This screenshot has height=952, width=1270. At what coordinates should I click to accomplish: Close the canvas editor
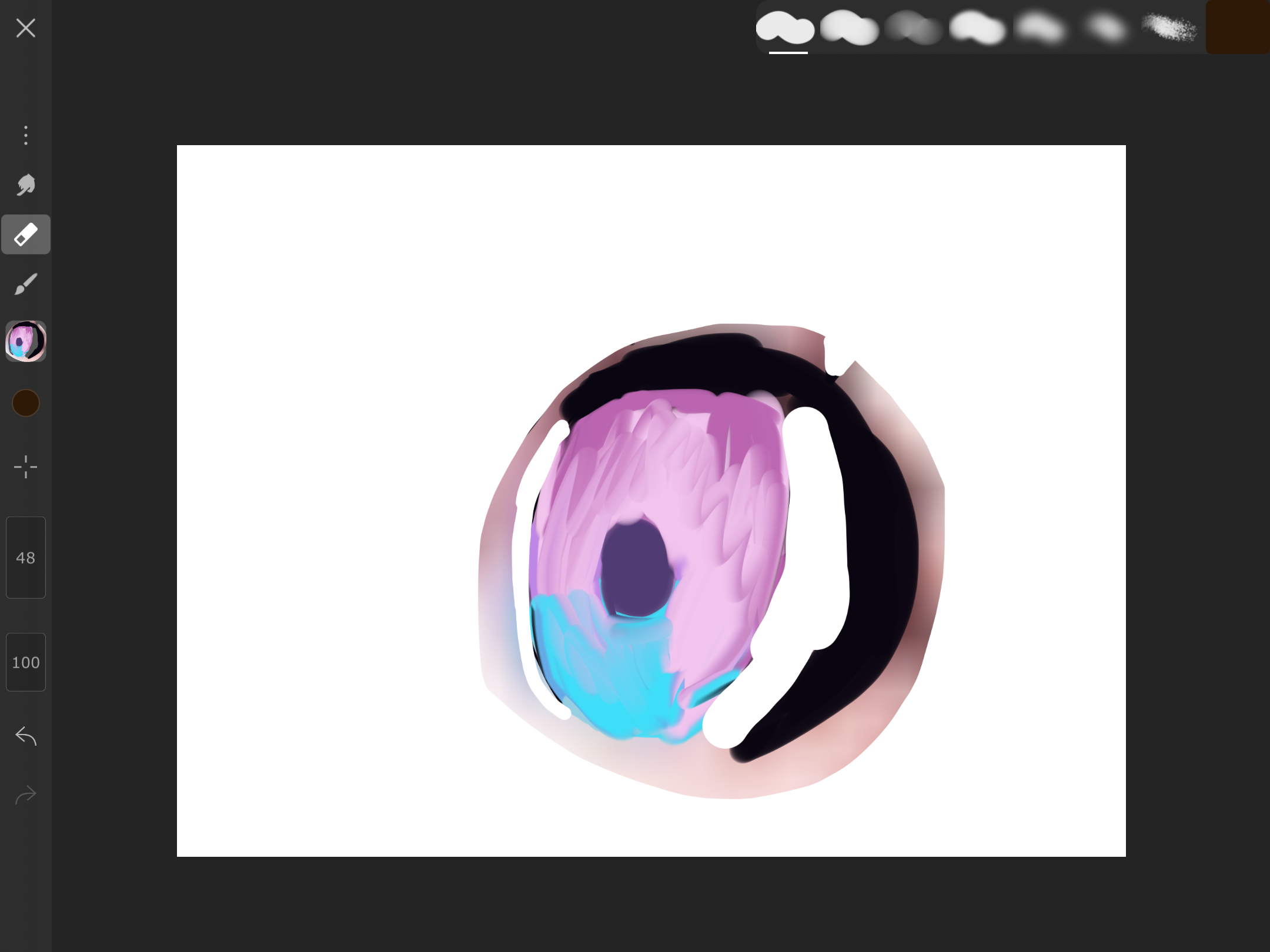[25, 28]
